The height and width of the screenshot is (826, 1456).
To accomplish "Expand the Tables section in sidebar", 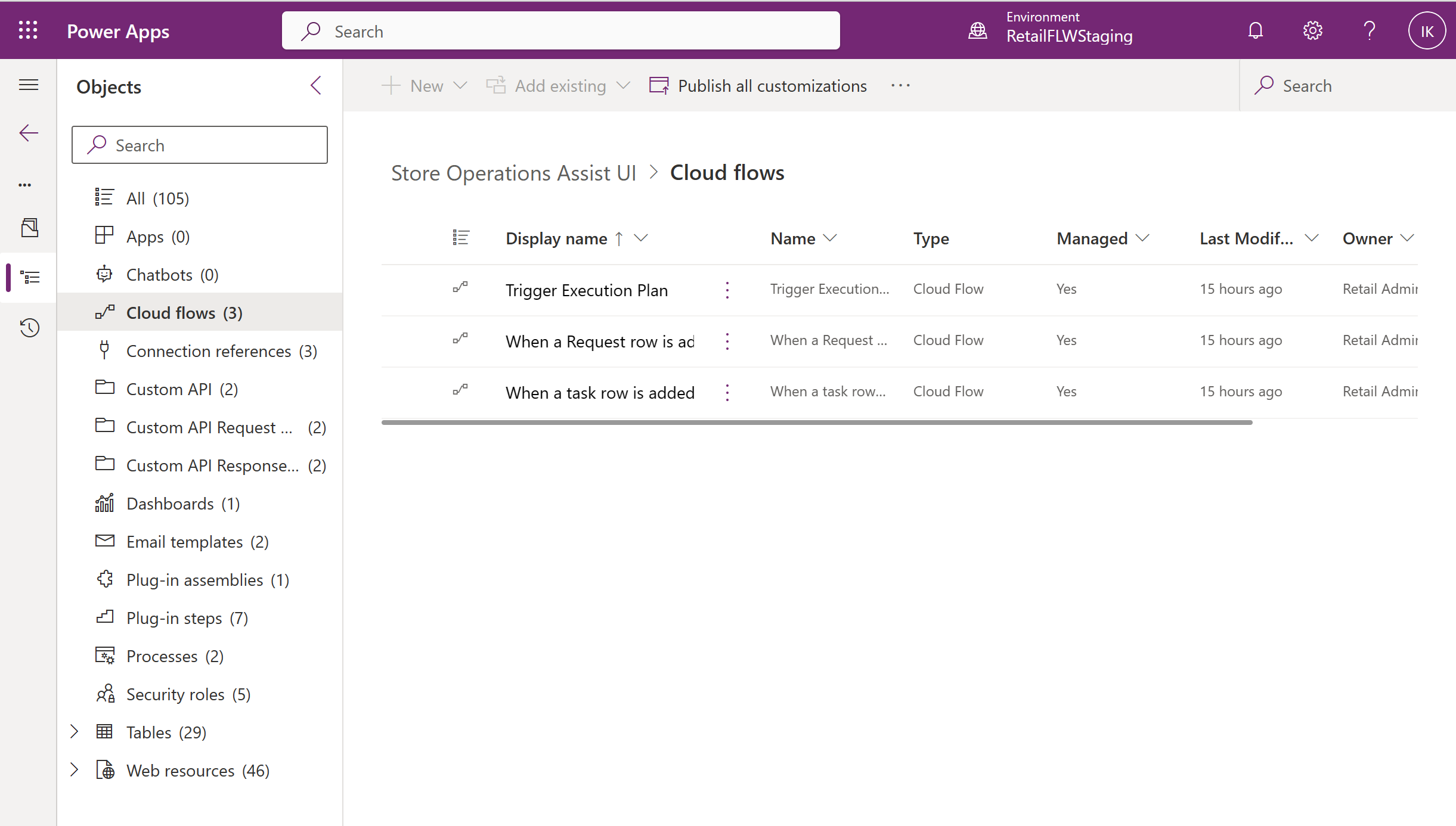I will tap(75, 732).
